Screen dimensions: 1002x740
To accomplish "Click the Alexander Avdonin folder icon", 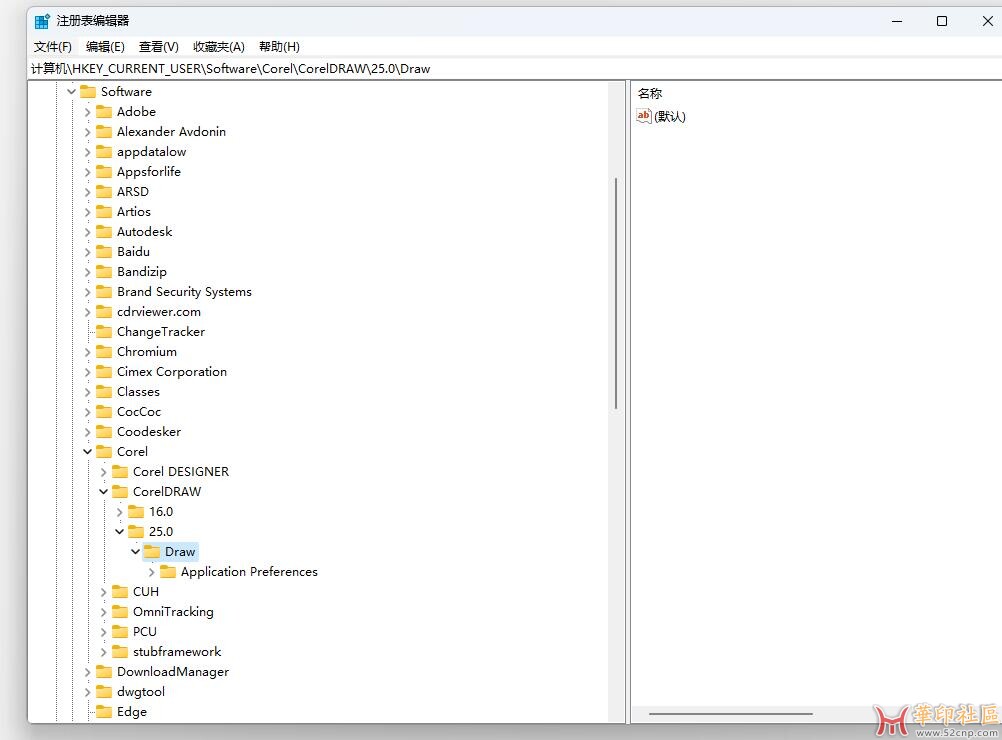I will tap(104, 132).
